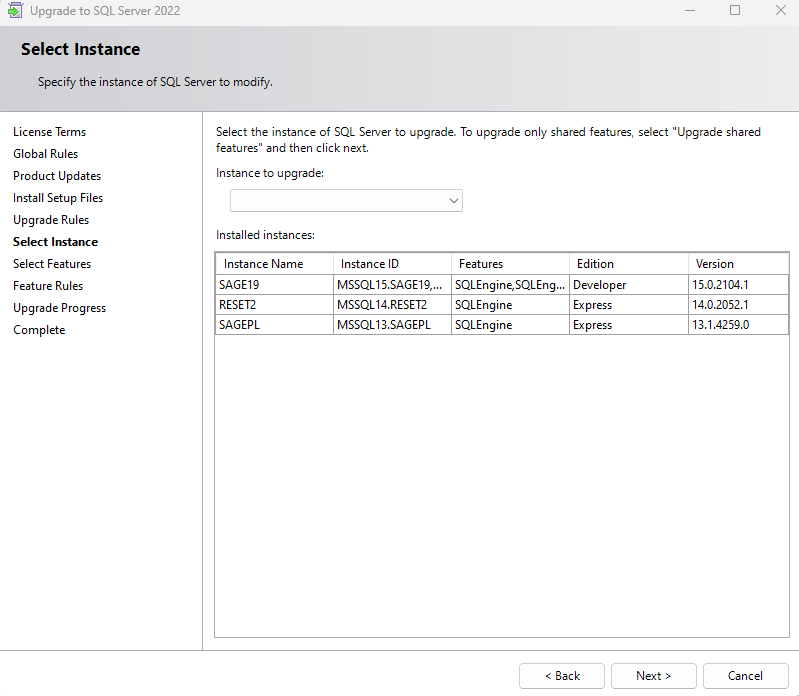Screen dimensions: 799x696
Task: Click version 14.0.2052.1 cell
Action: [738, 305]
